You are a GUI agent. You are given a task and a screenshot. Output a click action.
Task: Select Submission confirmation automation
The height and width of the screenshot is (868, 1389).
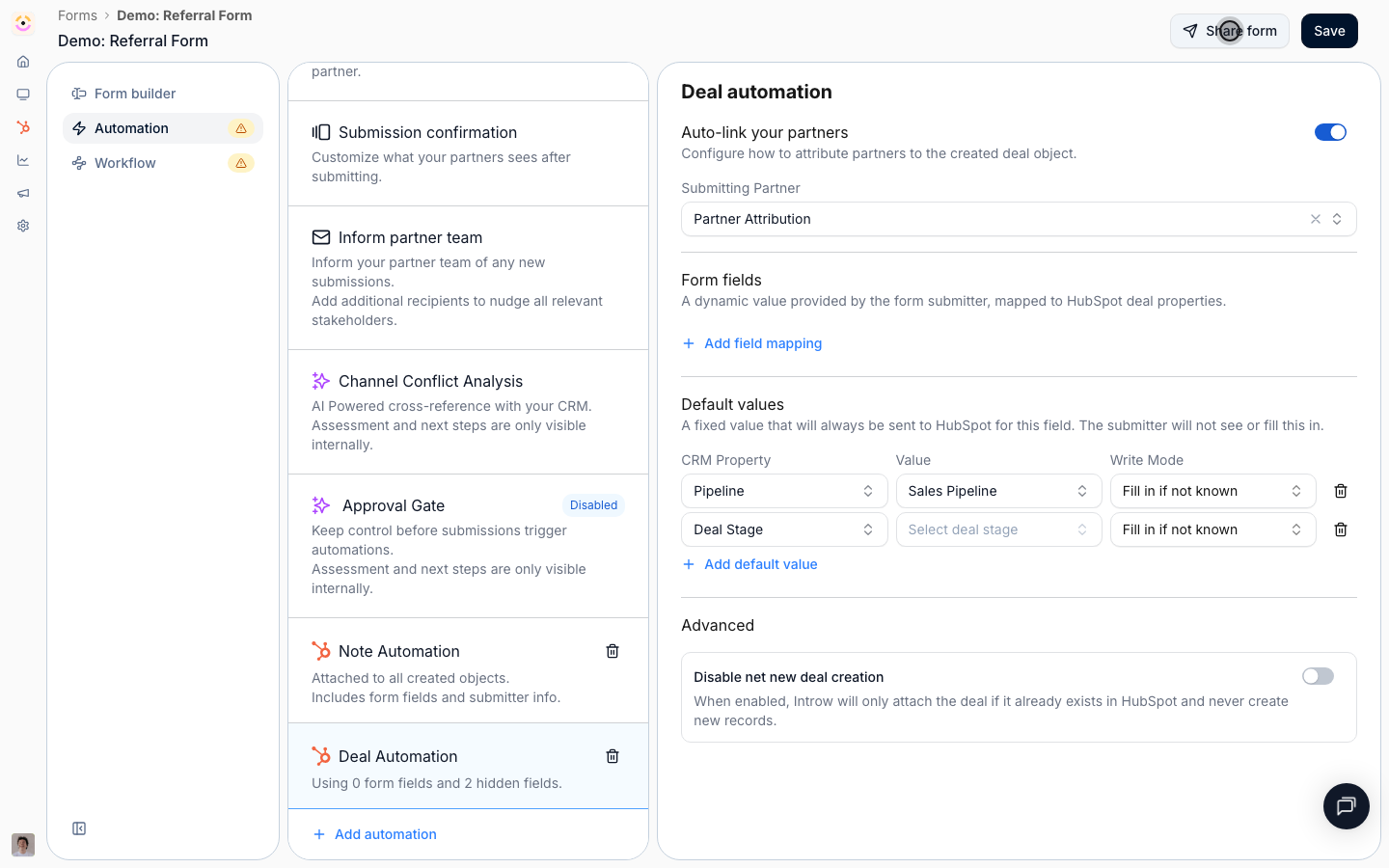click(468, 153)
